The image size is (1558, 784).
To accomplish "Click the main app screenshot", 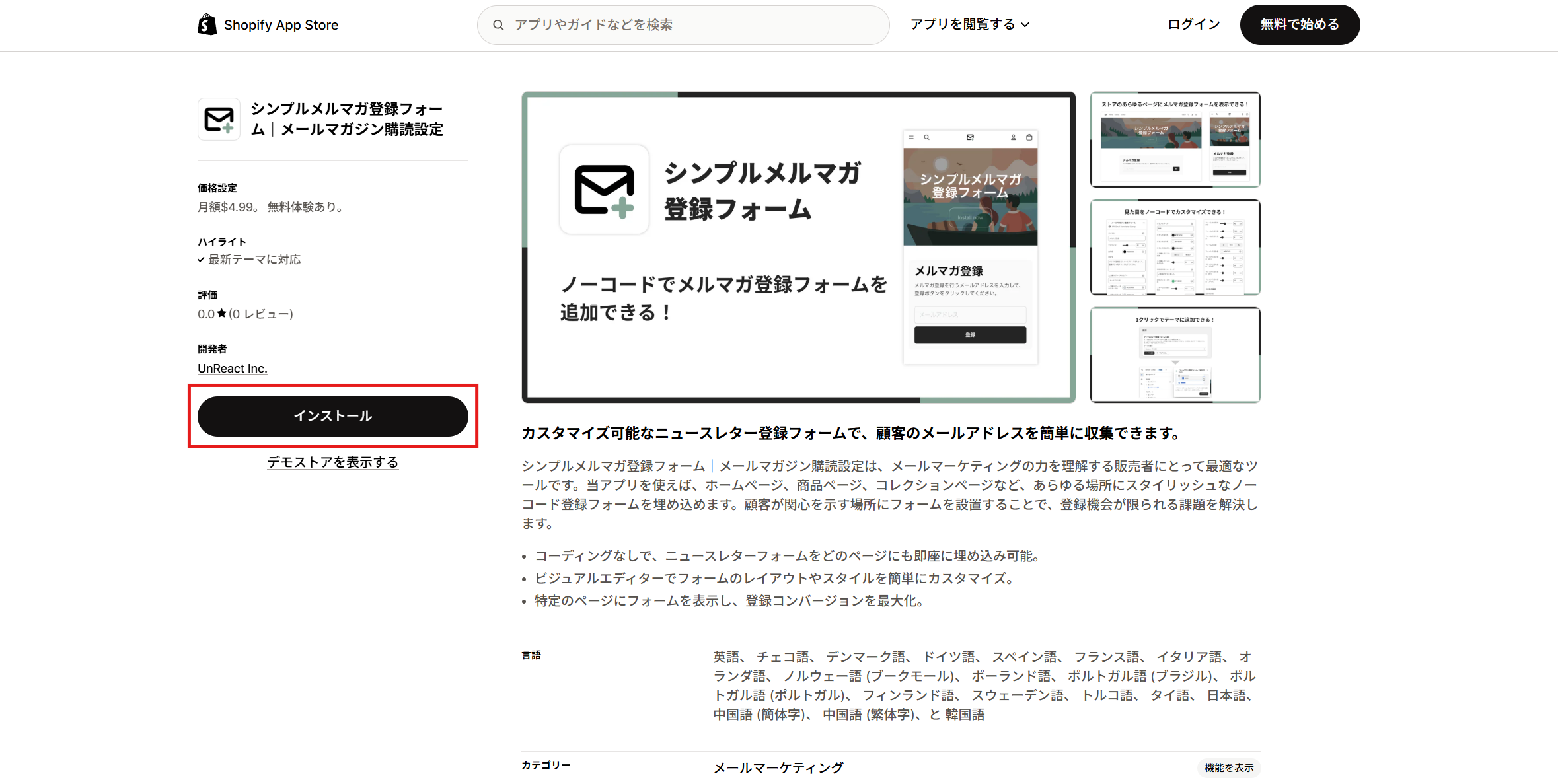I will (x=798, y=247).
